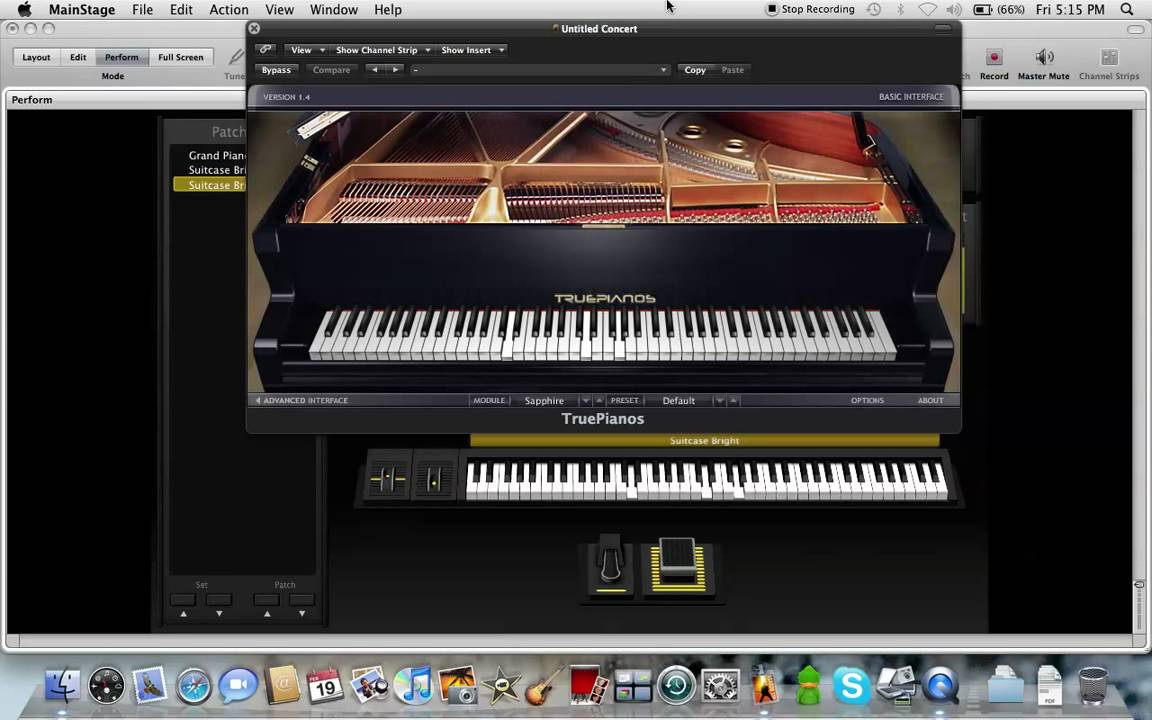Open the Apple menu
Viewport: 1152px width, 720px height.
(x=24, y=10)
